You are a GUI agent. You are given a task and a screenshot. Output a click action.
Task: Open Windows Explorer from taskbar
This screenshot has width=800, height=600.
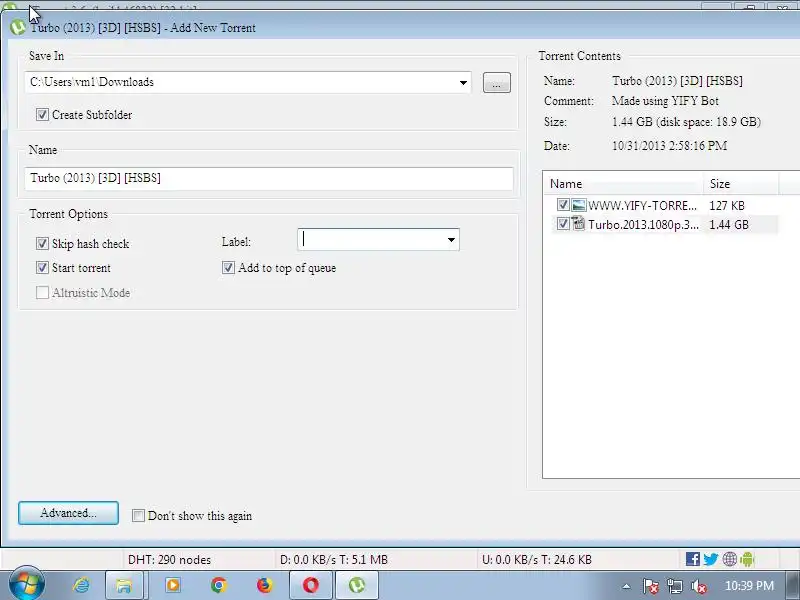pos(124,585)
